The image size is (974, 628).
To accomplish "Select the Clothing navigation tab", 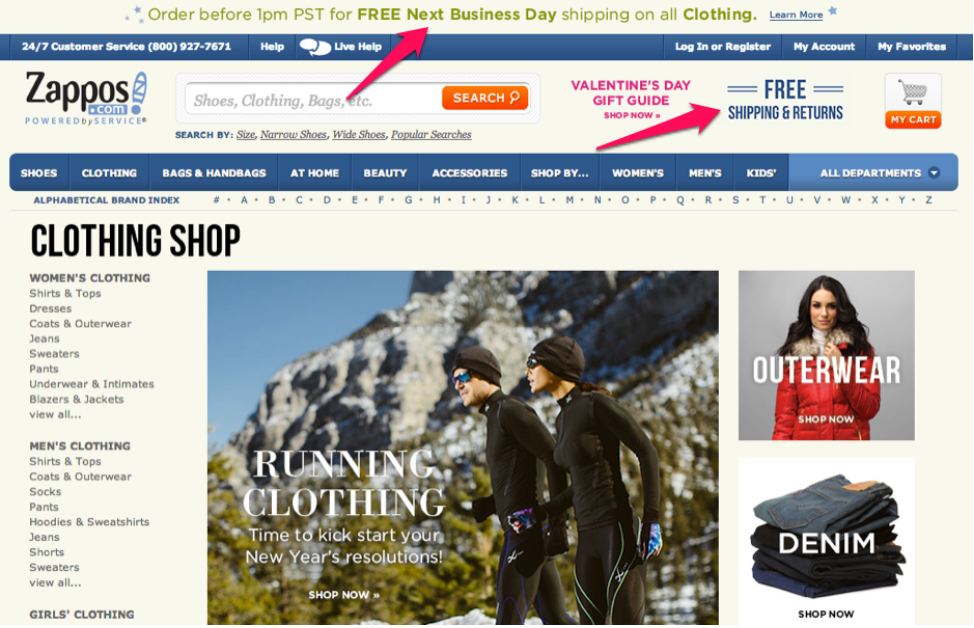I will (109, 173).
